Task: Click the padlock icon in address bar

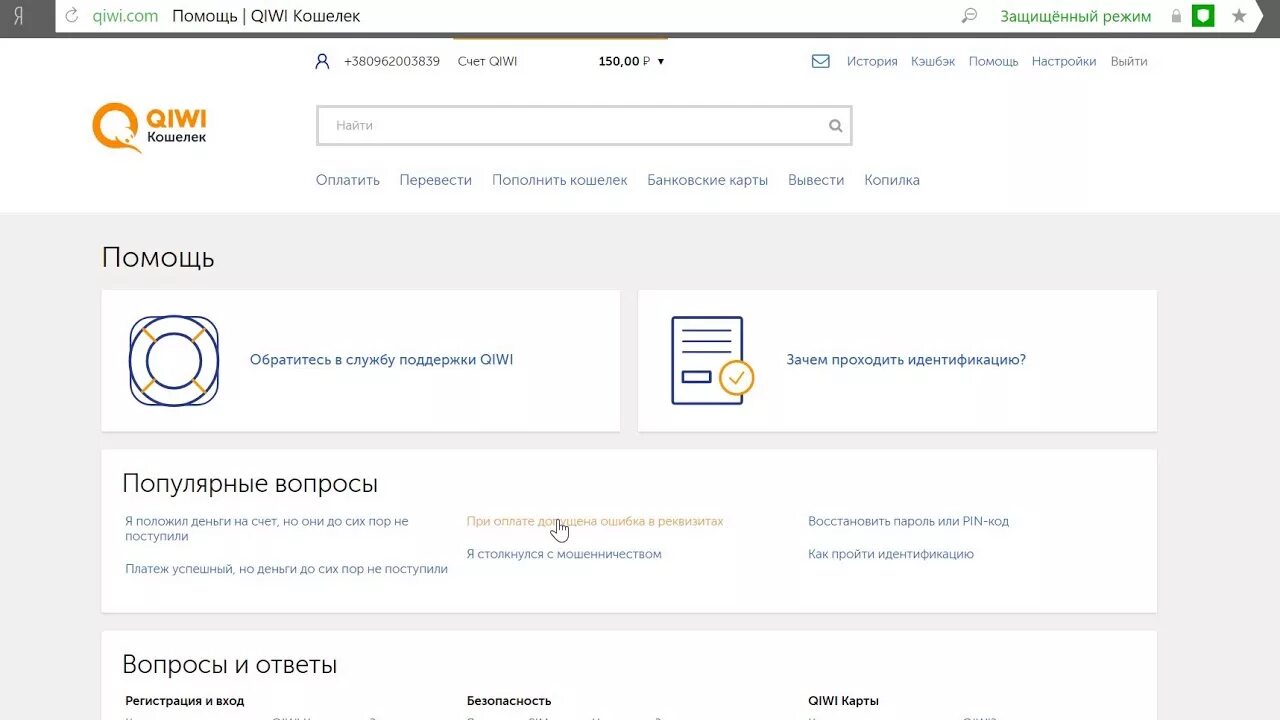Action: pos(1176,16)
